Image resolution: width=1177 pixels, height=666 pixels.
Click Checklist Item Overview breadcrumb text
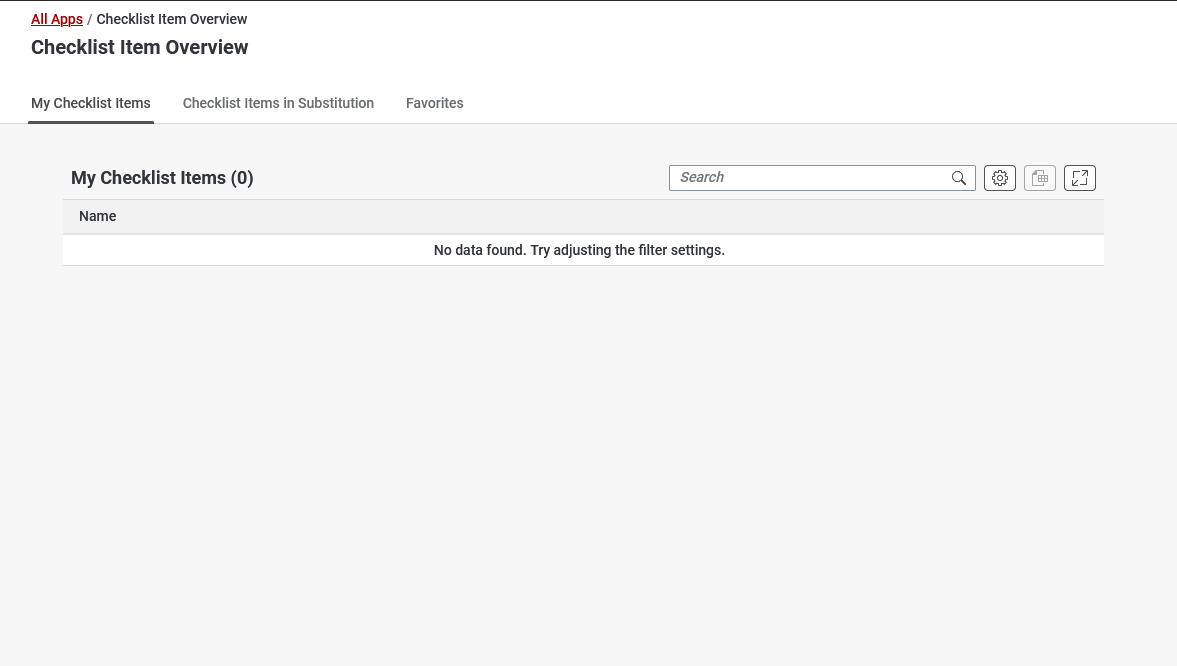[172, 19]
